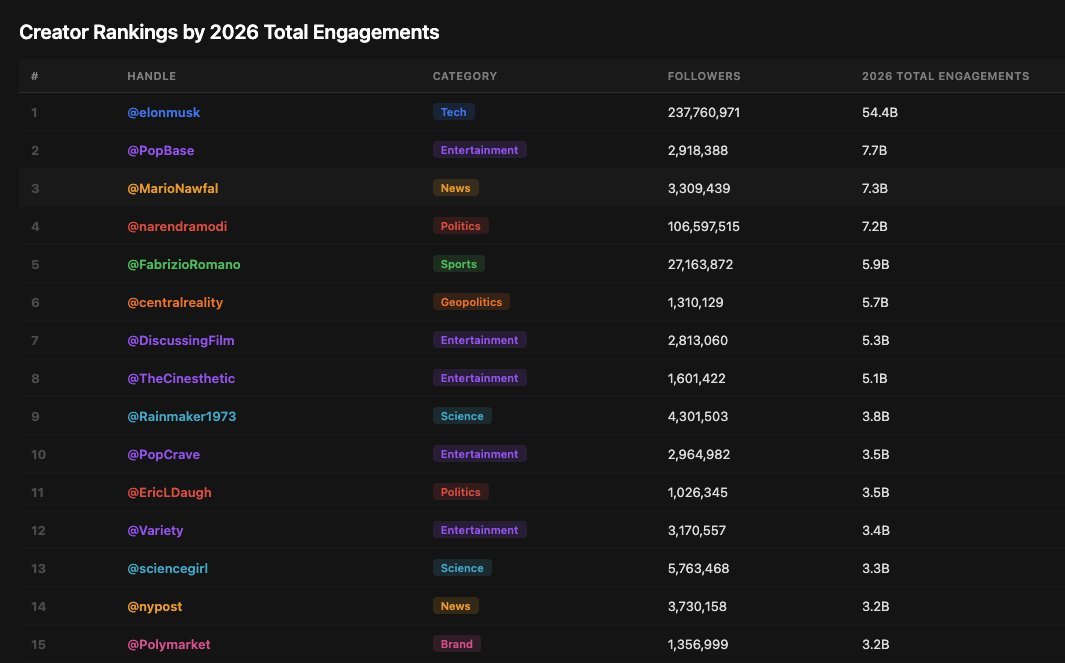The image size is (1065, 663).
Task: Visit the @narendramodi handle
Action: [x=177, y=227]
